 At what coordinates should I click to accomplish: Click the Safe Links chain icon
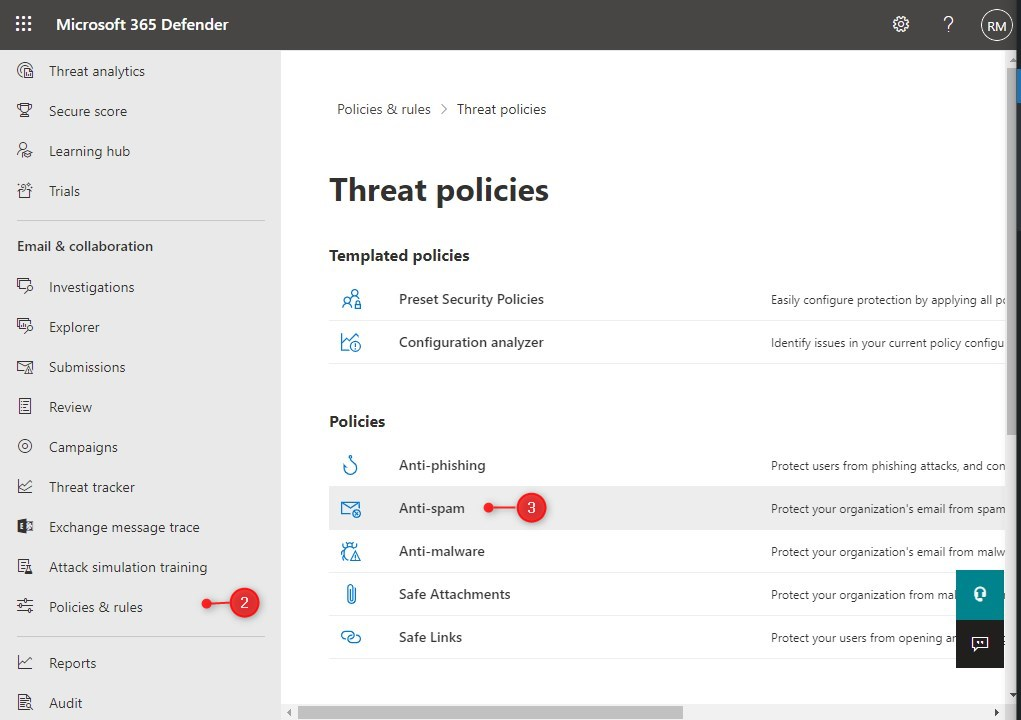350,637
